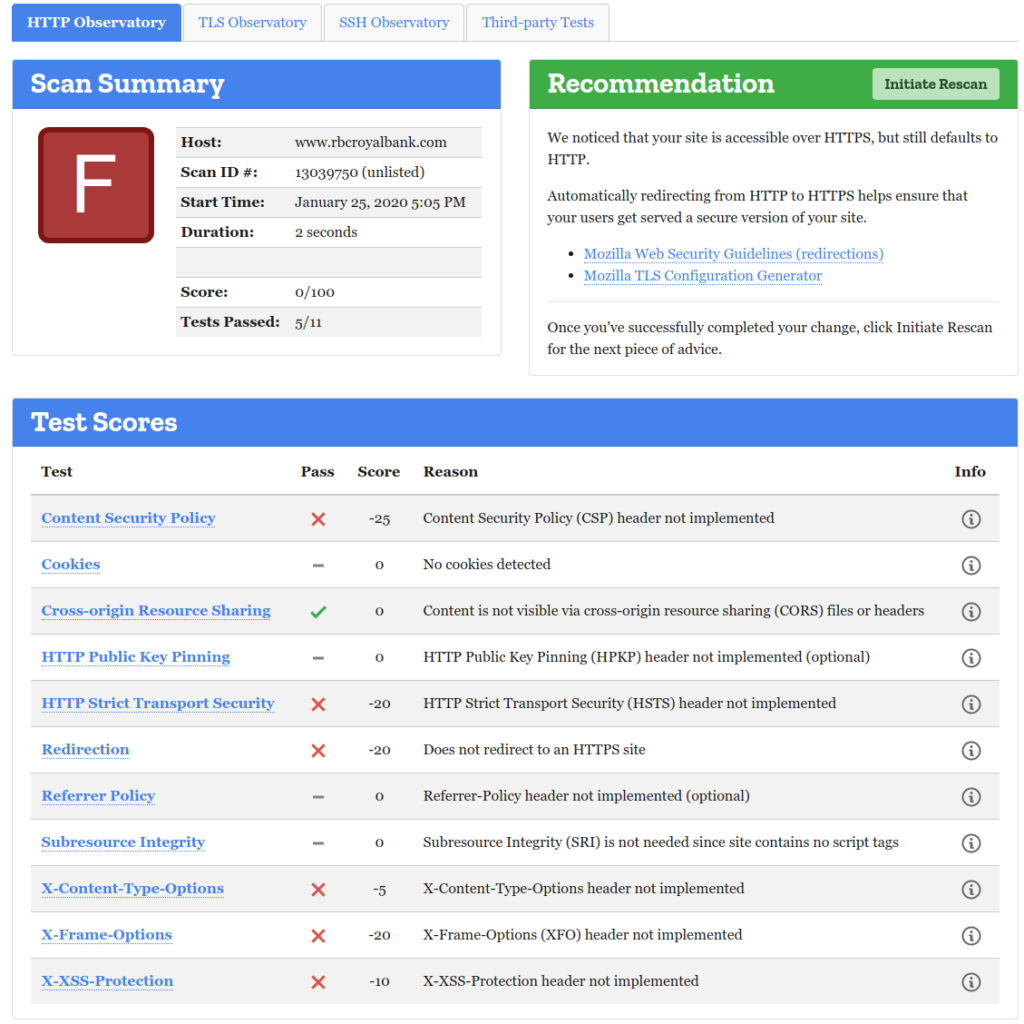Click the HTTP Strict Transport Security link
The image size is (1024, 1024).
(157, 703)
